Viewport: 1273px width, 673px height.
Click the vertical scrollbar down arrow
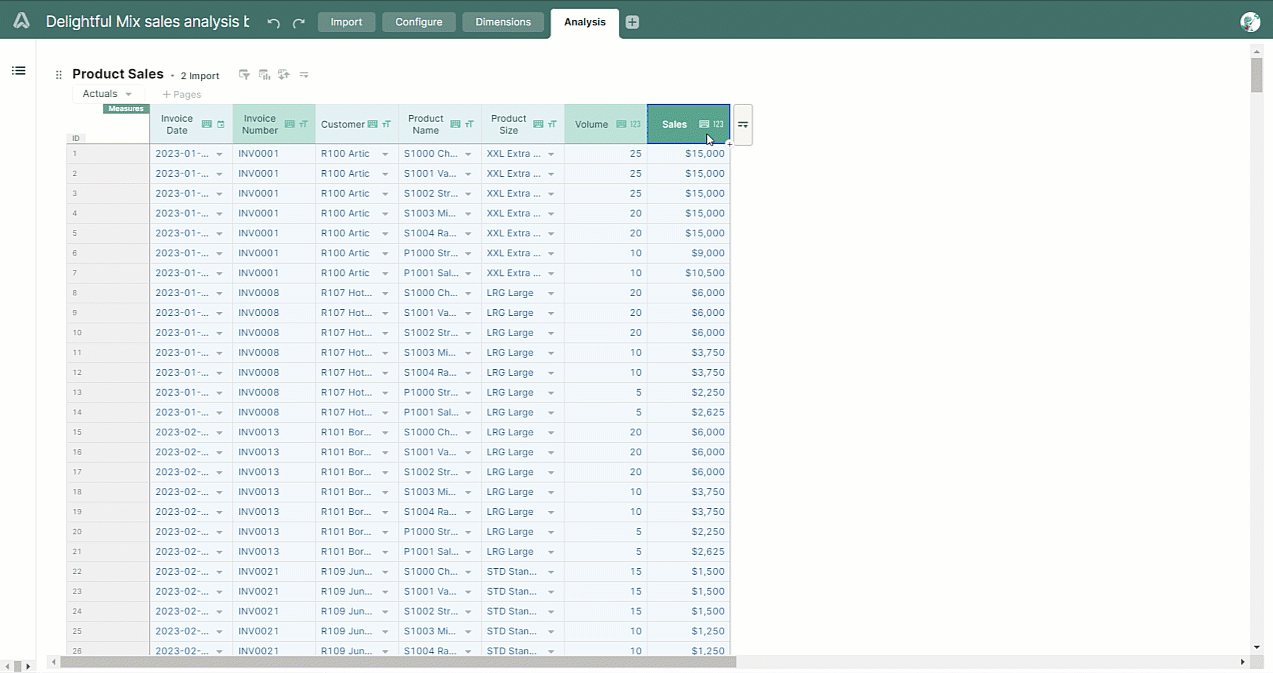pos(1256,647)
